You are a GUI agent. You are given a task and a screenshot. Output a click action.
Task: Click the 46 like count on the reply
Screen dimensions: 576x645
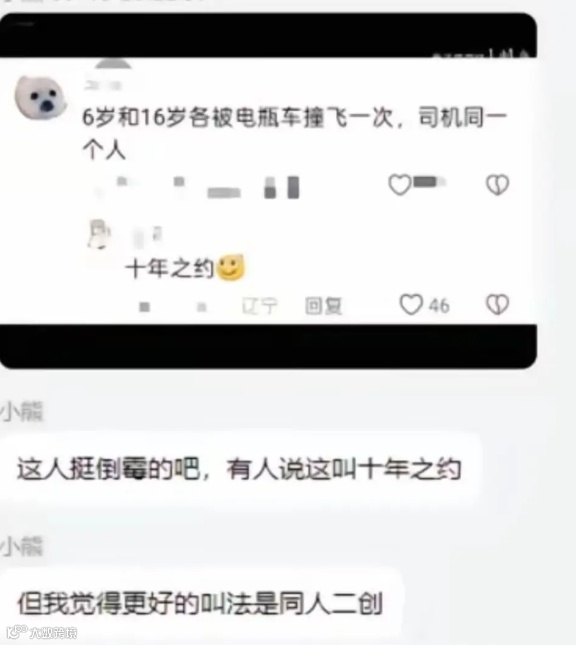tap(439, 306)
